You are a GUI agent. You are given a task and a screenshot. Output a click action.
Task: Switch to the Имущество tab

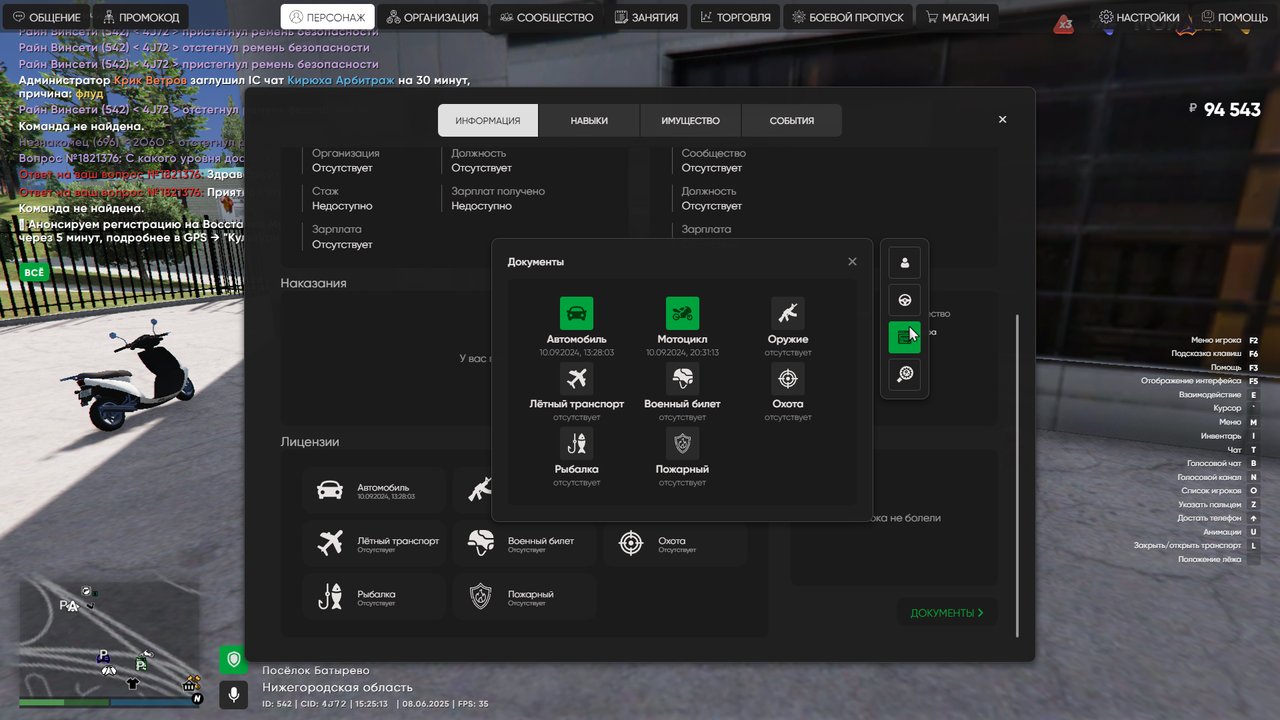[690, 120]
